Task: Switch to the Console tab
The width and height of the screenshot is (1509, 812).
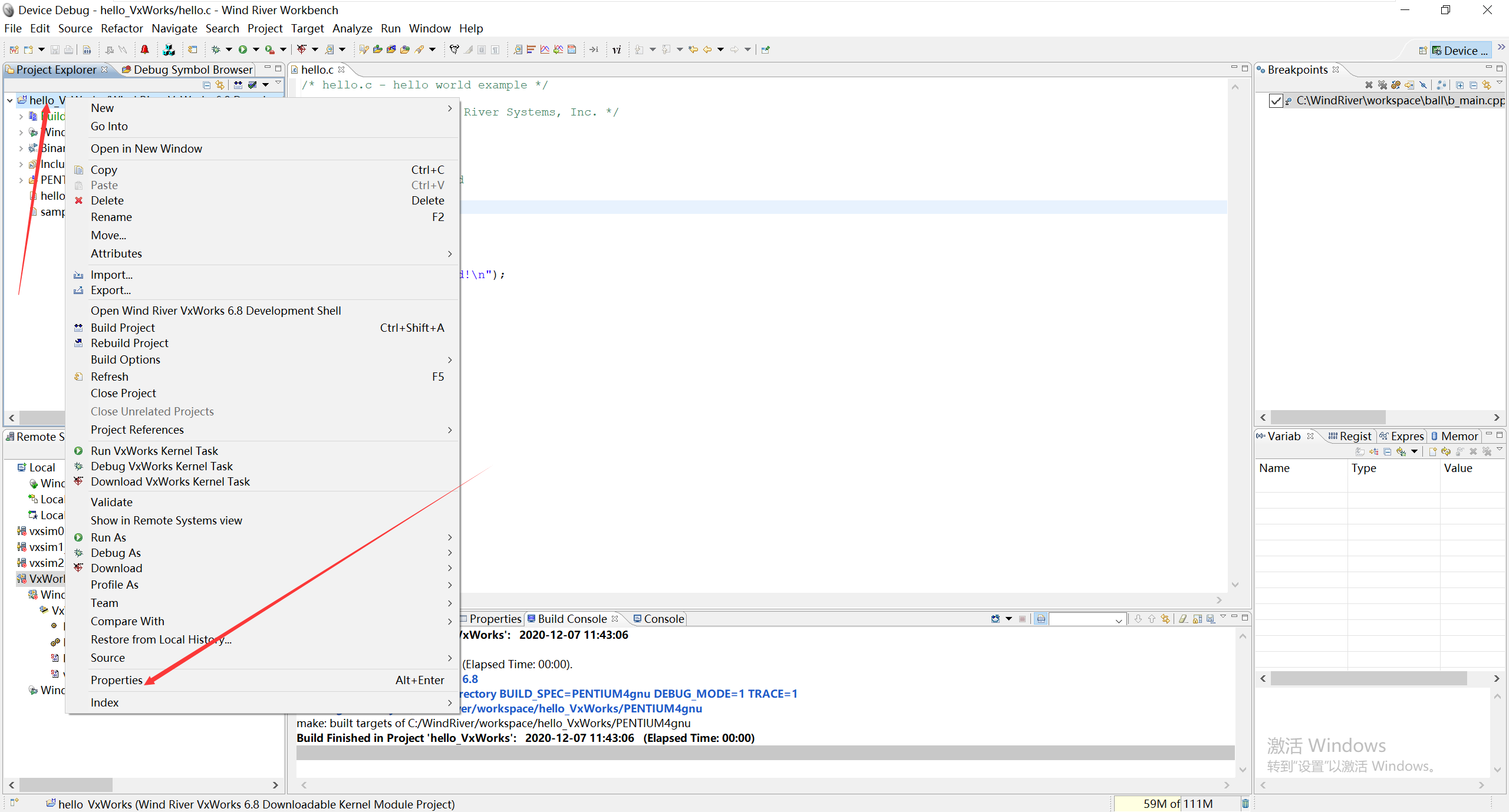Action: (663, 619)
